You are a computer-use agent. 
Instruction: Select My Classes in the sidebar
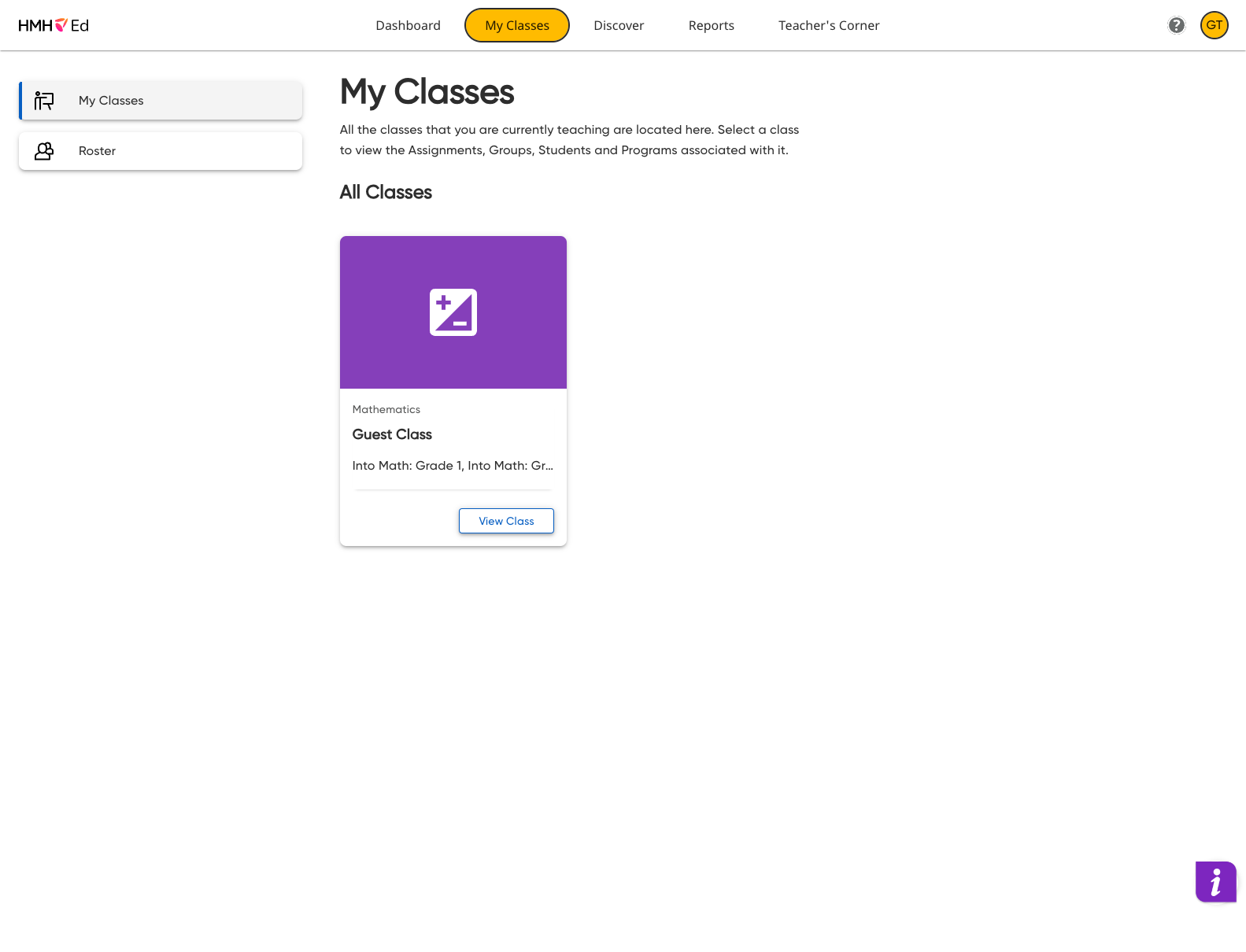(161, 101)
